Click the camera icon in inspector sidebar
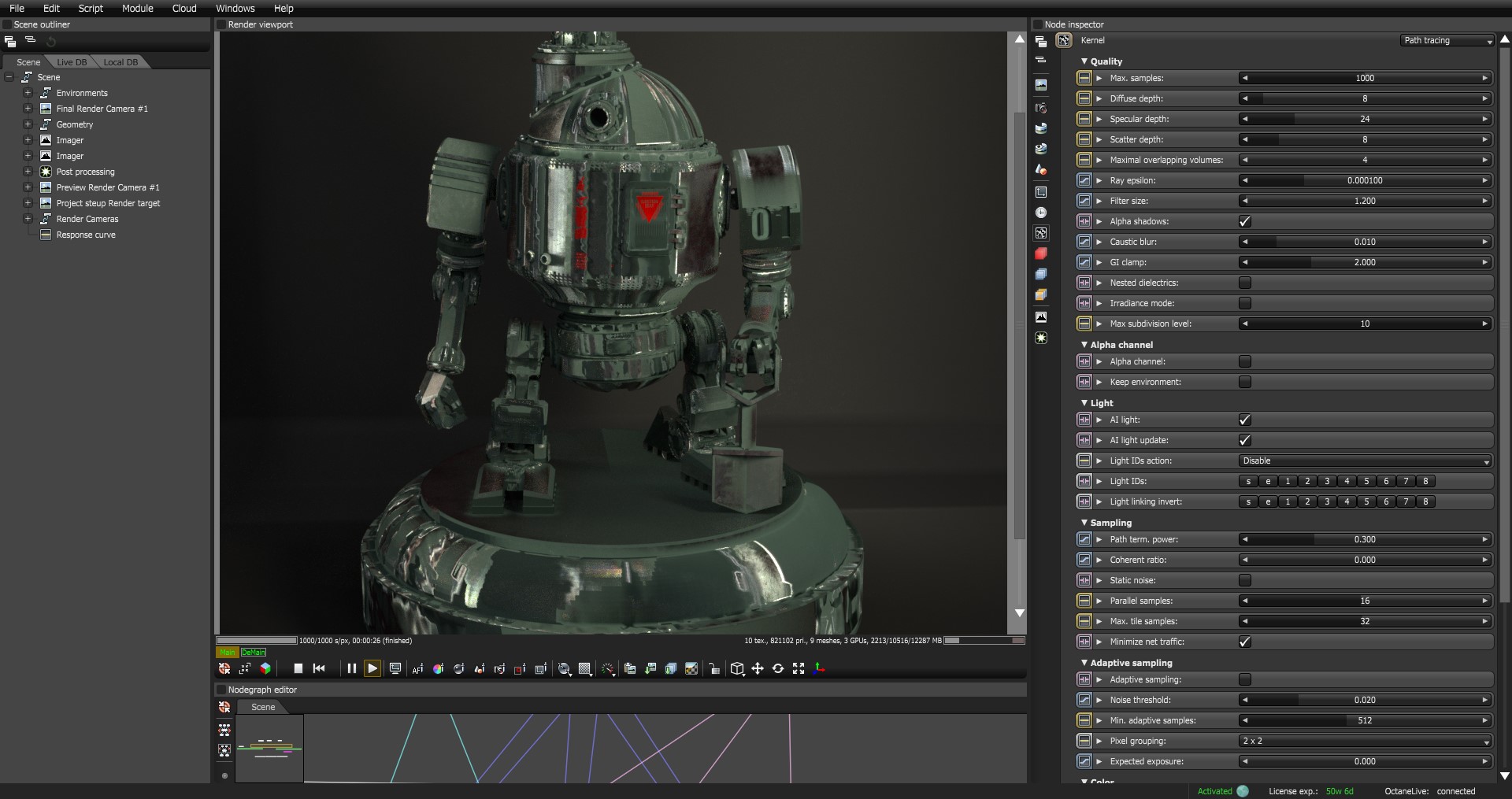This screenshot has height=799, width=1512. [1040, 108]
